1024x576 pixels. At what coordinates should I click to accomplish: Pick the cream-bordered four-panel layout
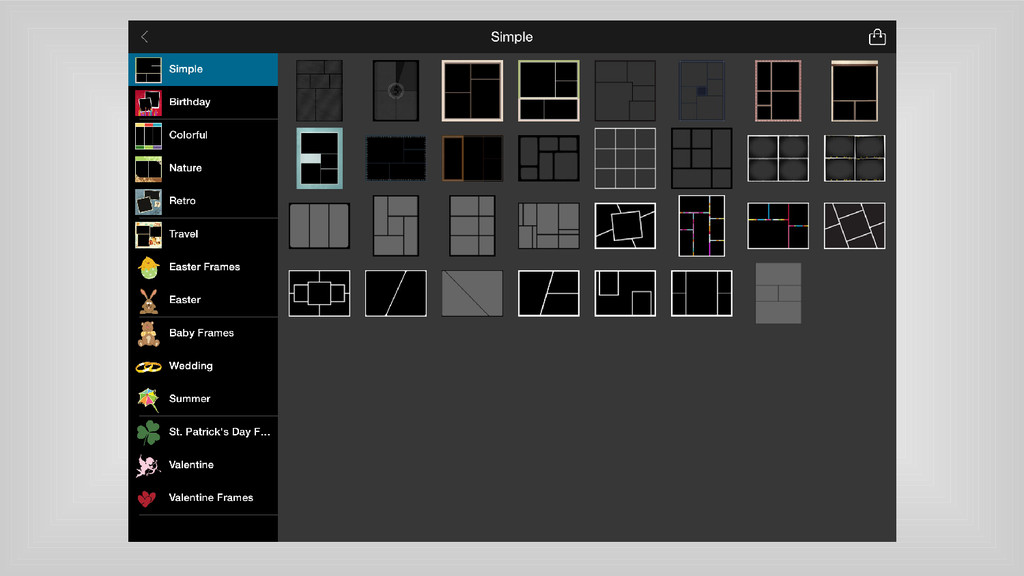pos(472,91)
